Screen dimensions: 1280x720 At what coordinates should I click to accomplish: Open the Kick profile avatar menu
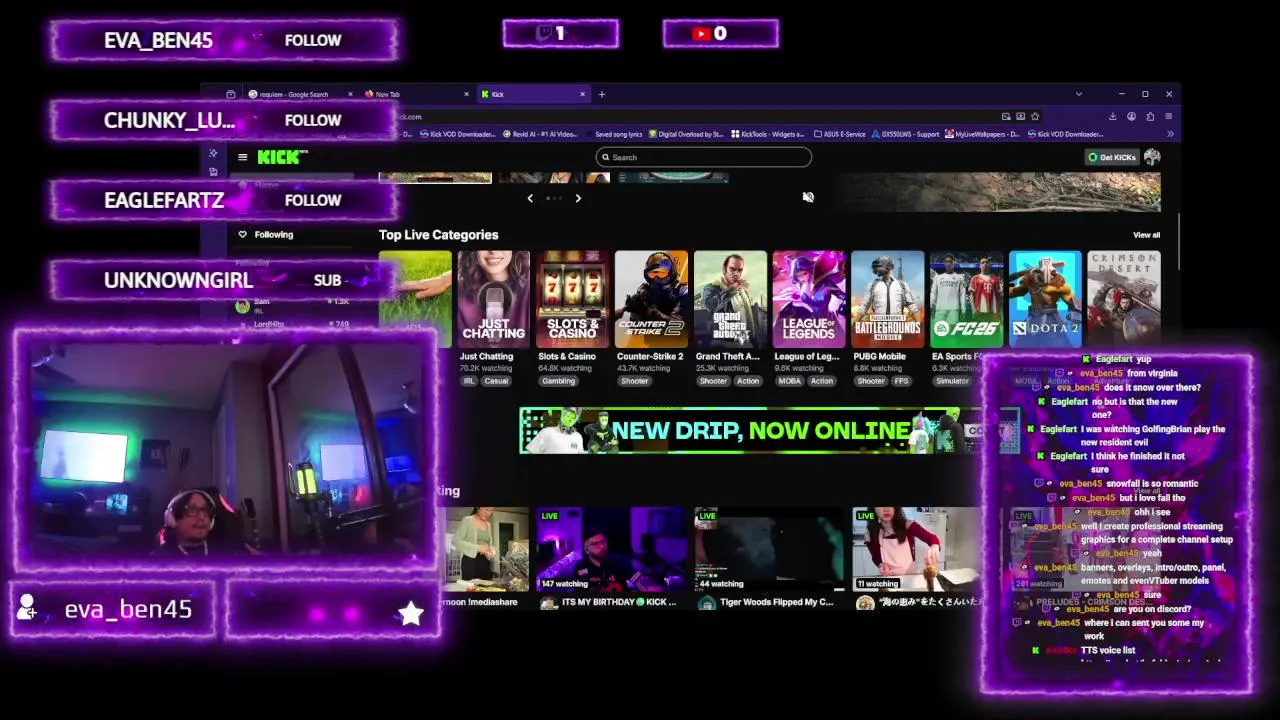point(1152,157)
